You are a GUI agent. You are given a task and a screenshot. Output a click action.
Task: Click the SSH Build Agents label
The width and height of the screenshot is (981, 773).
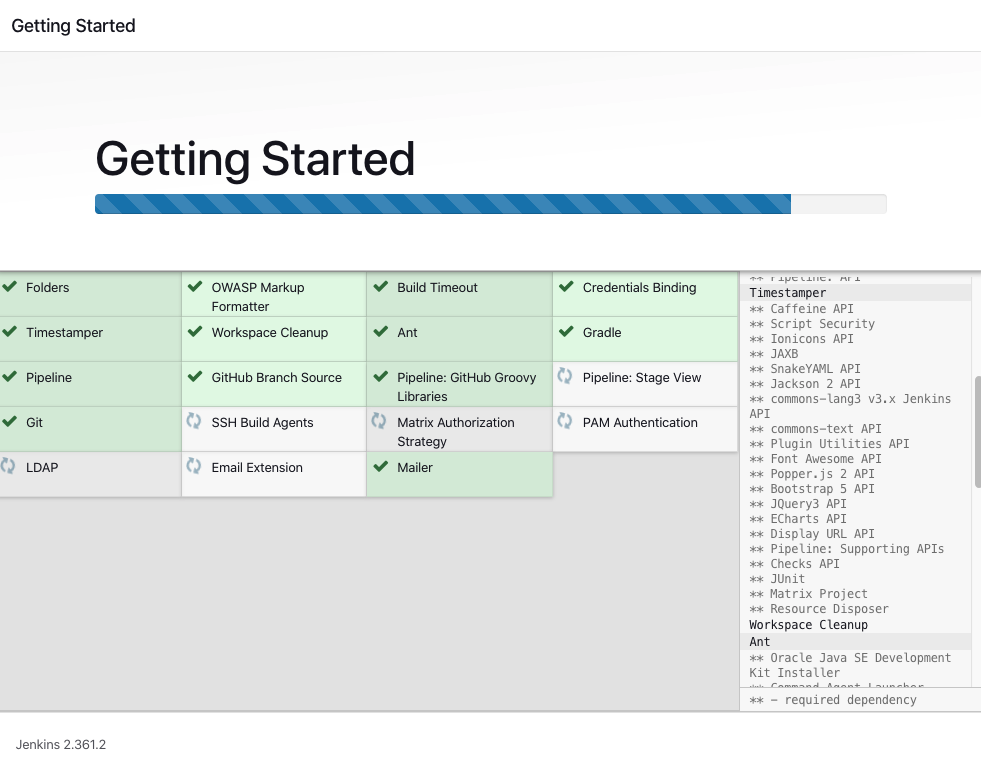[x=262, y=423]
